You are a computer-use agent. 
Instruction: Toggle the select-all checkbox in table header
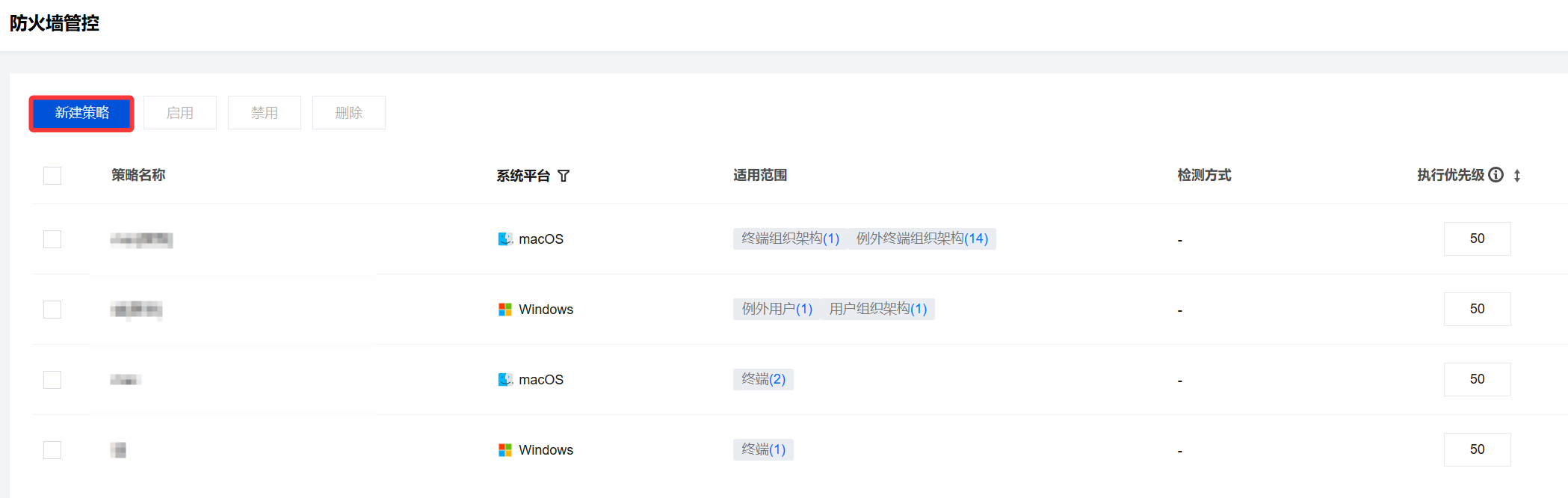[52, 176]
